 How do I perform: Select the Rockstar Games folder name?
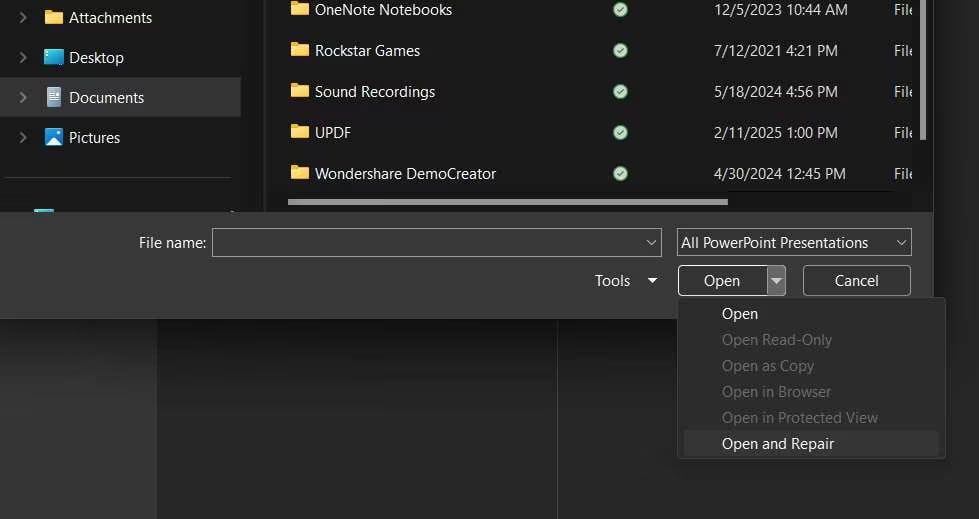pyautogui.click(x=367, y=51)
